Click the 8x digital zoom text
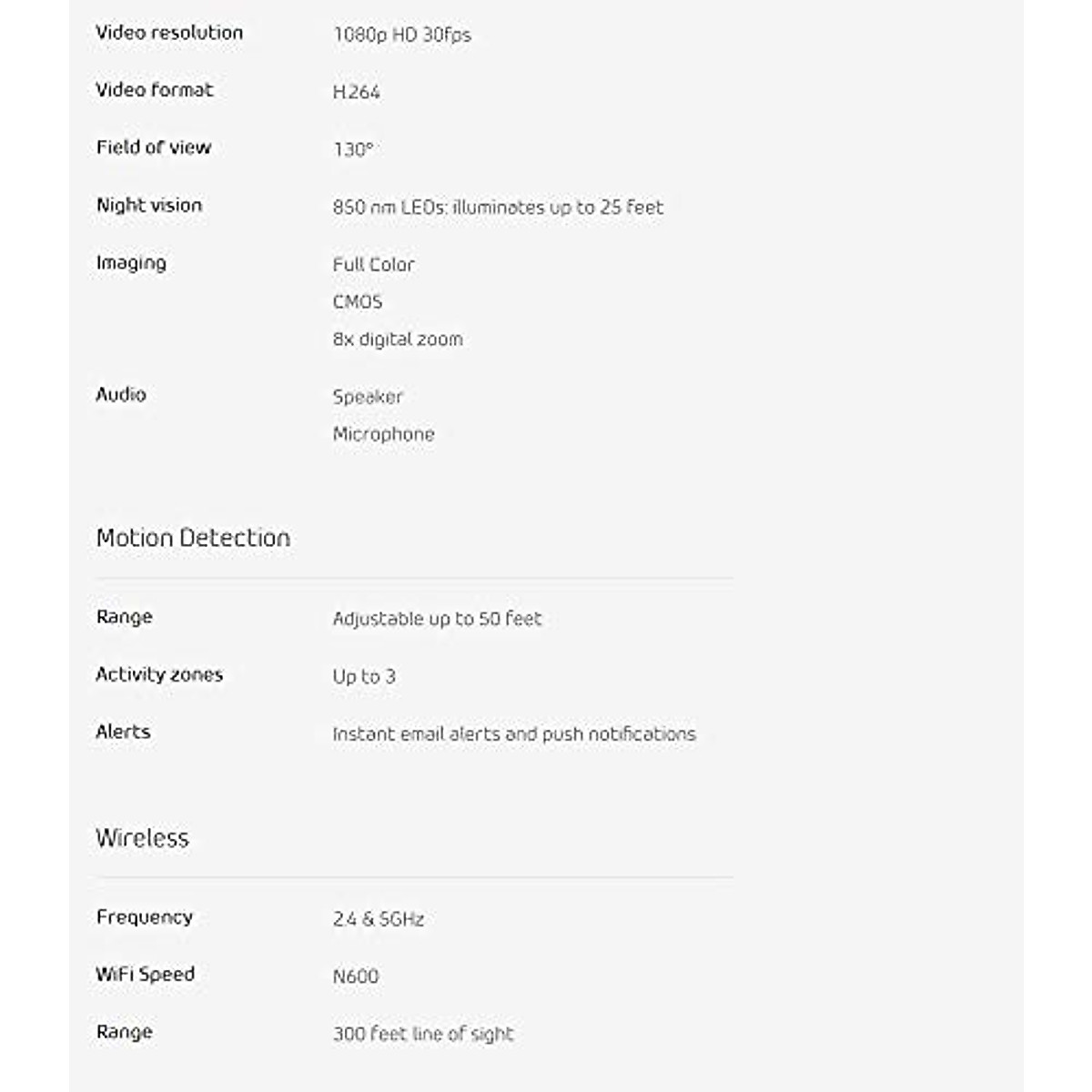Image resolution: width=1092 pixels, height=1092 pixels. point(397,339)
